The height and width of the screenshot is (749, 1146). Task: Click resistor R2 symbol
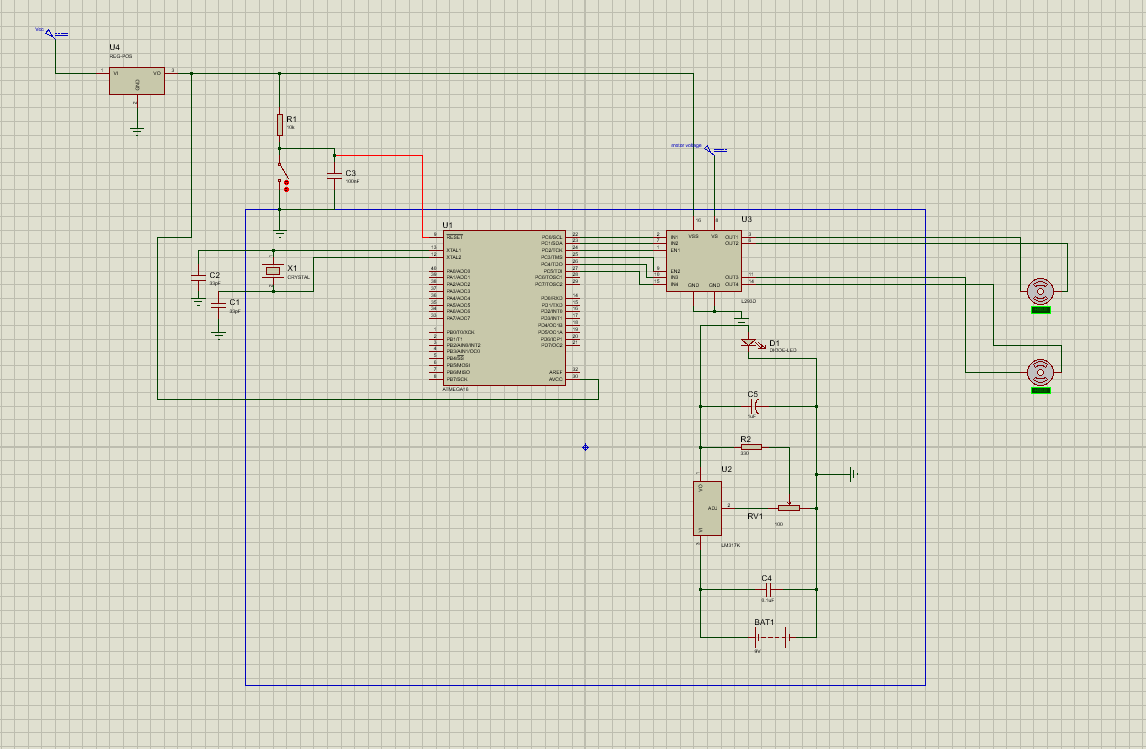pyautogui.click(x=751, y=447)
